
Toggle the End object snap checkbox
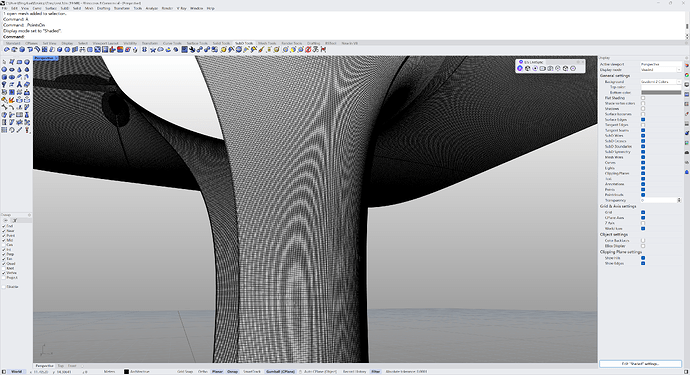[4, 226]
